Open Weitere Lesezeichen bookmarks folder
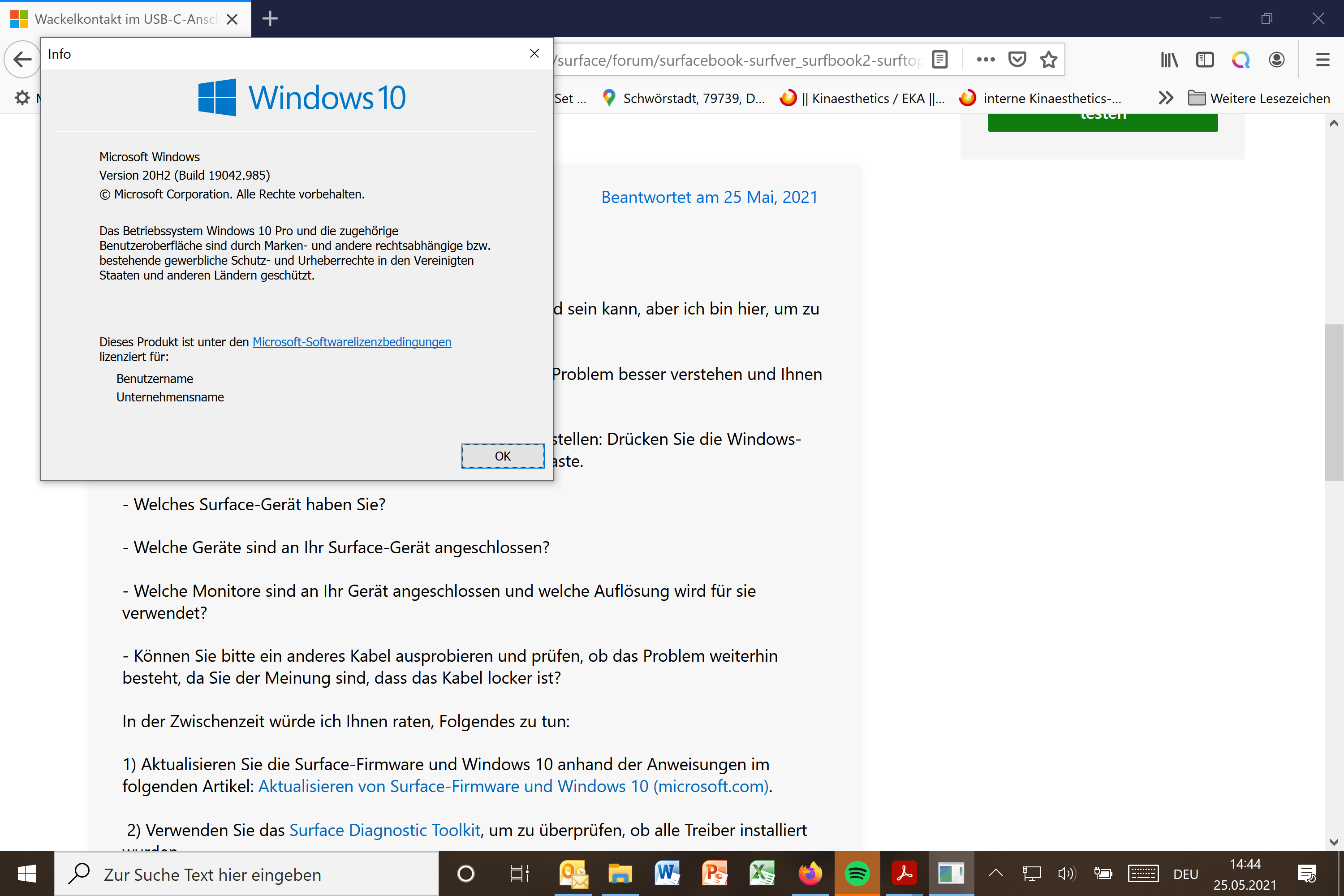This screenshot has width=1344, height=896. (1259, 98)
